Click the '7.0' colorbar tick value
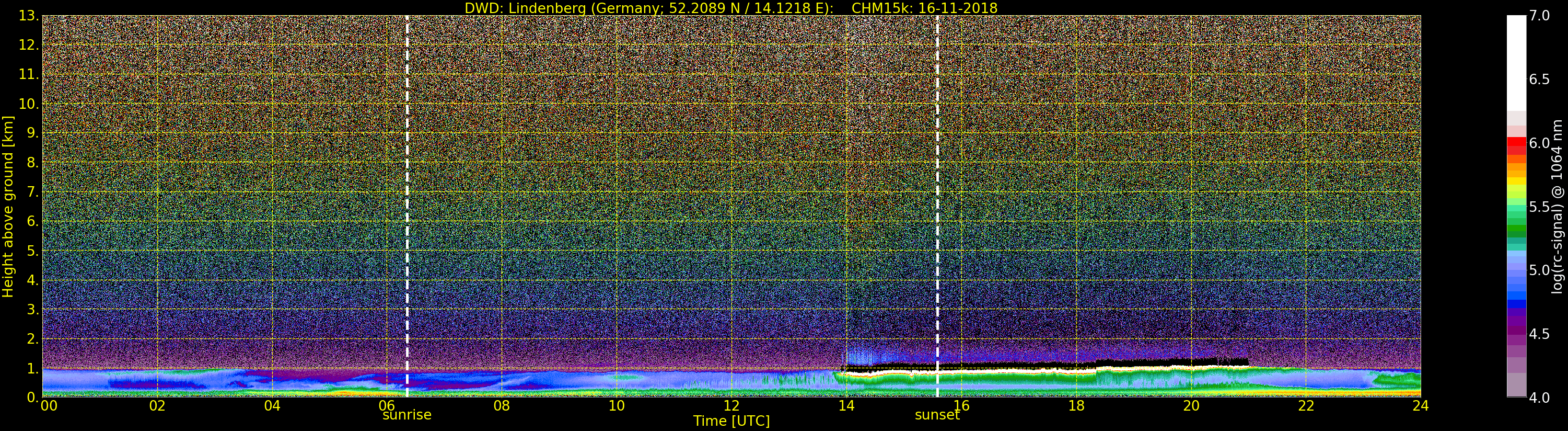This screenshot has width=1568, height=431. point(1539,16)
